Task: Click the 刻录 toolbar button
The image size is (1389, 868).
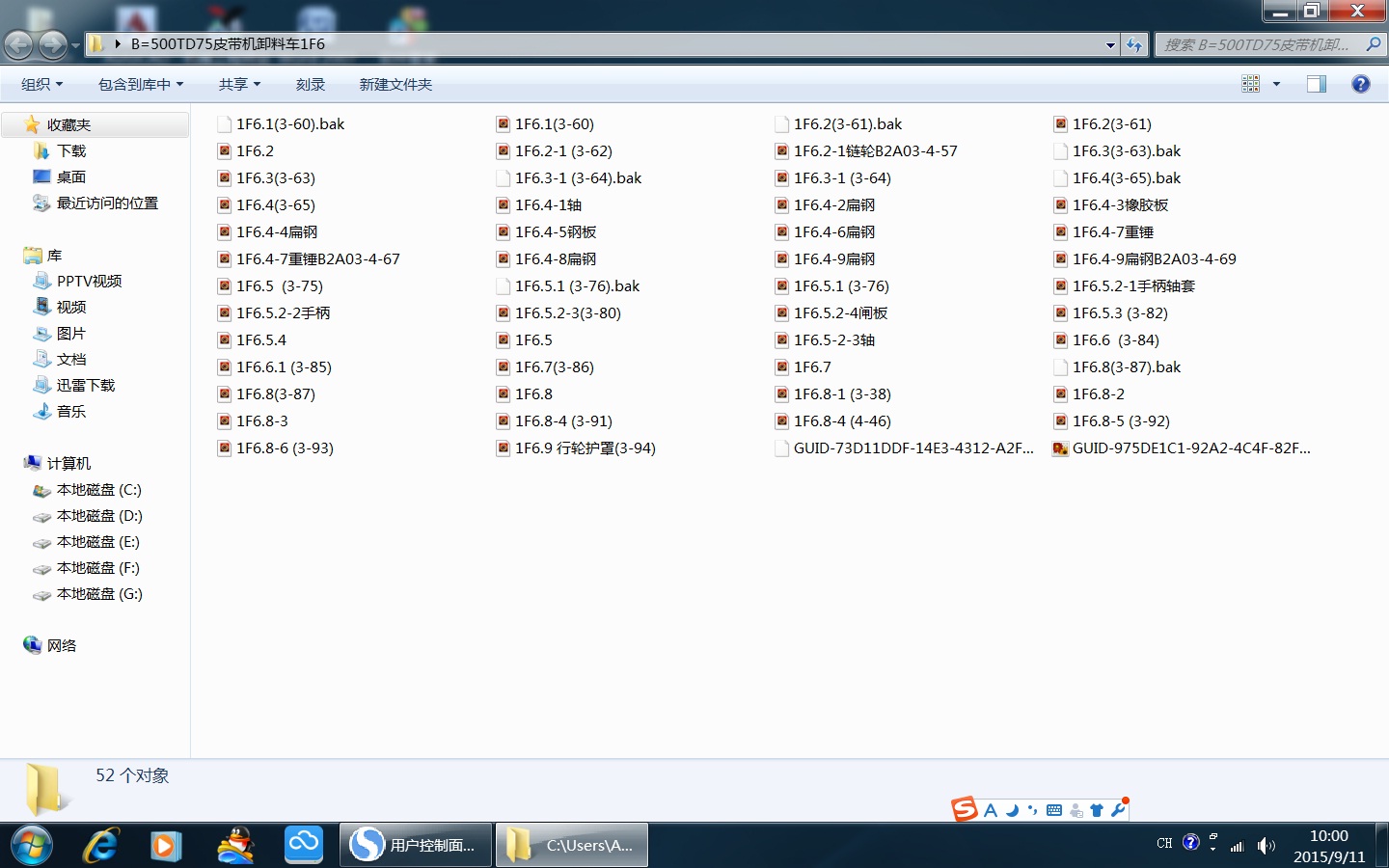Action: point(311,84)
